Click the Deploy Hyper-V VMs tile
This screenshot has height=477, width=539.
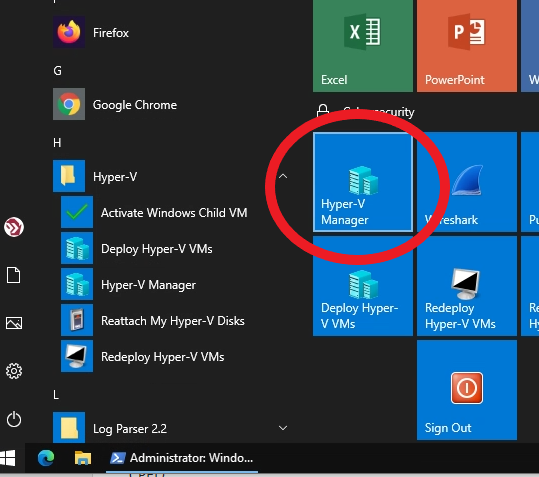coord(363,286)
